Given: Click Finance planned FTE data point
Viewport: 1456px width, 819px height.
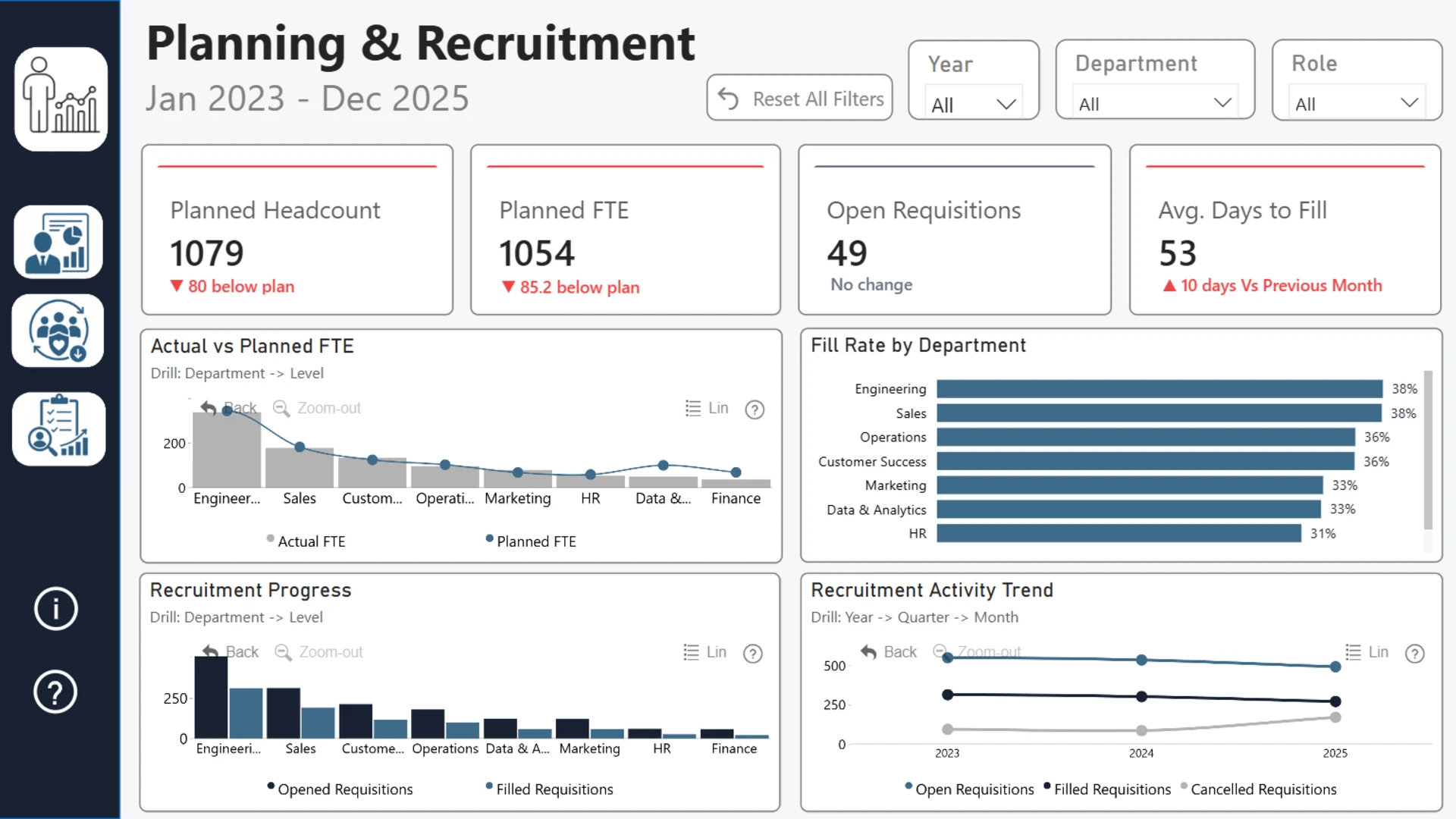Looking at the screenshot, I should click(x=736, y=472).
